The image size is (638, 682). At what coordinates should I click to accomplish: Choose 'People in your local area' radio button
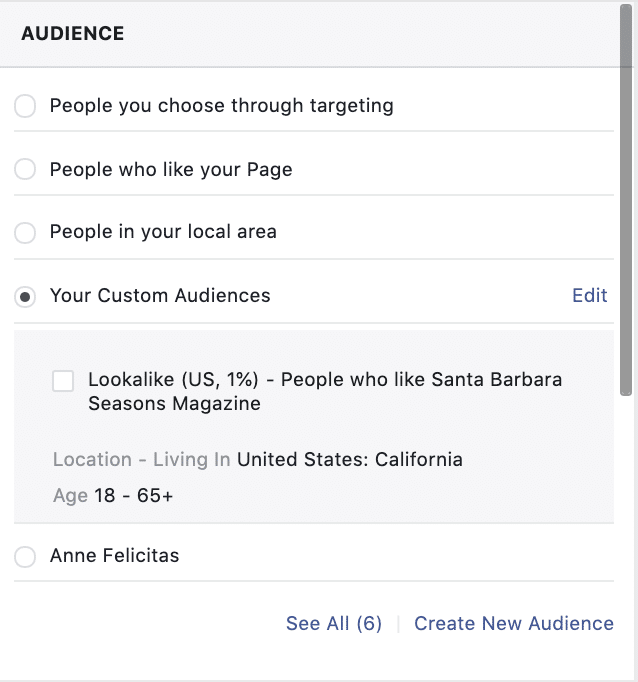(x=25, y=233)
